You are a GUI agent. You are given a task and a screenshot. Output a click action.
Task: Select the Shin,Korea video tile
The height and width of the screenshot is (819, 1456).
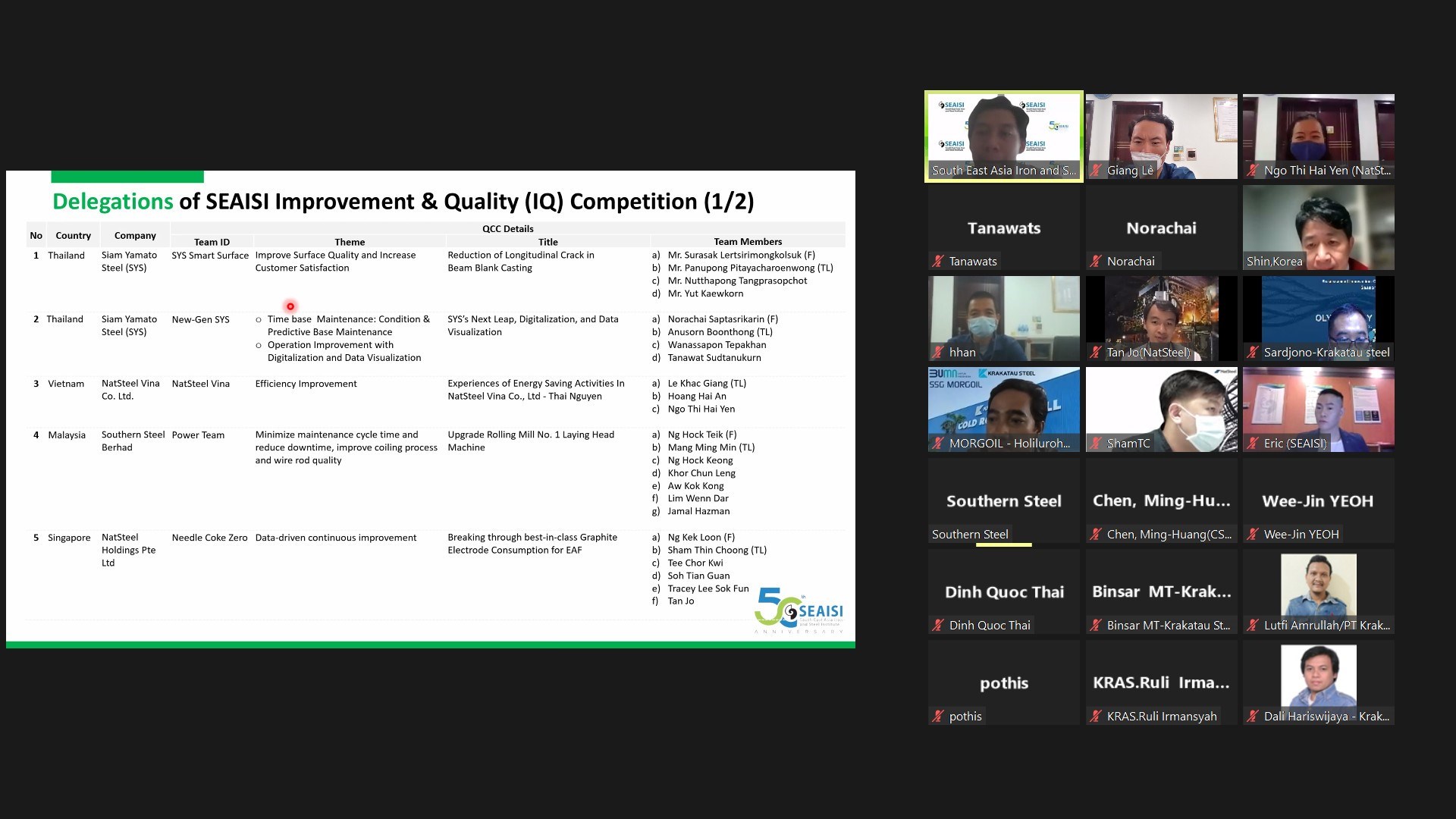[1319, 227]
